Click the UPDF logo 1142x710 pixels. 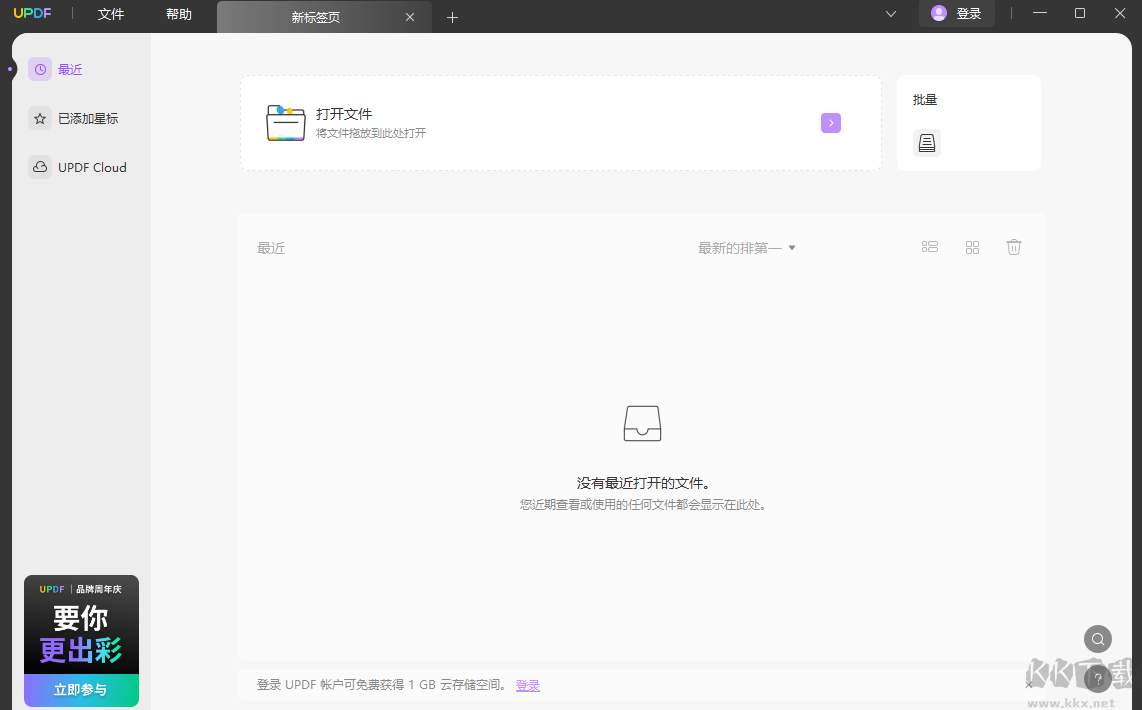[32, 13]
